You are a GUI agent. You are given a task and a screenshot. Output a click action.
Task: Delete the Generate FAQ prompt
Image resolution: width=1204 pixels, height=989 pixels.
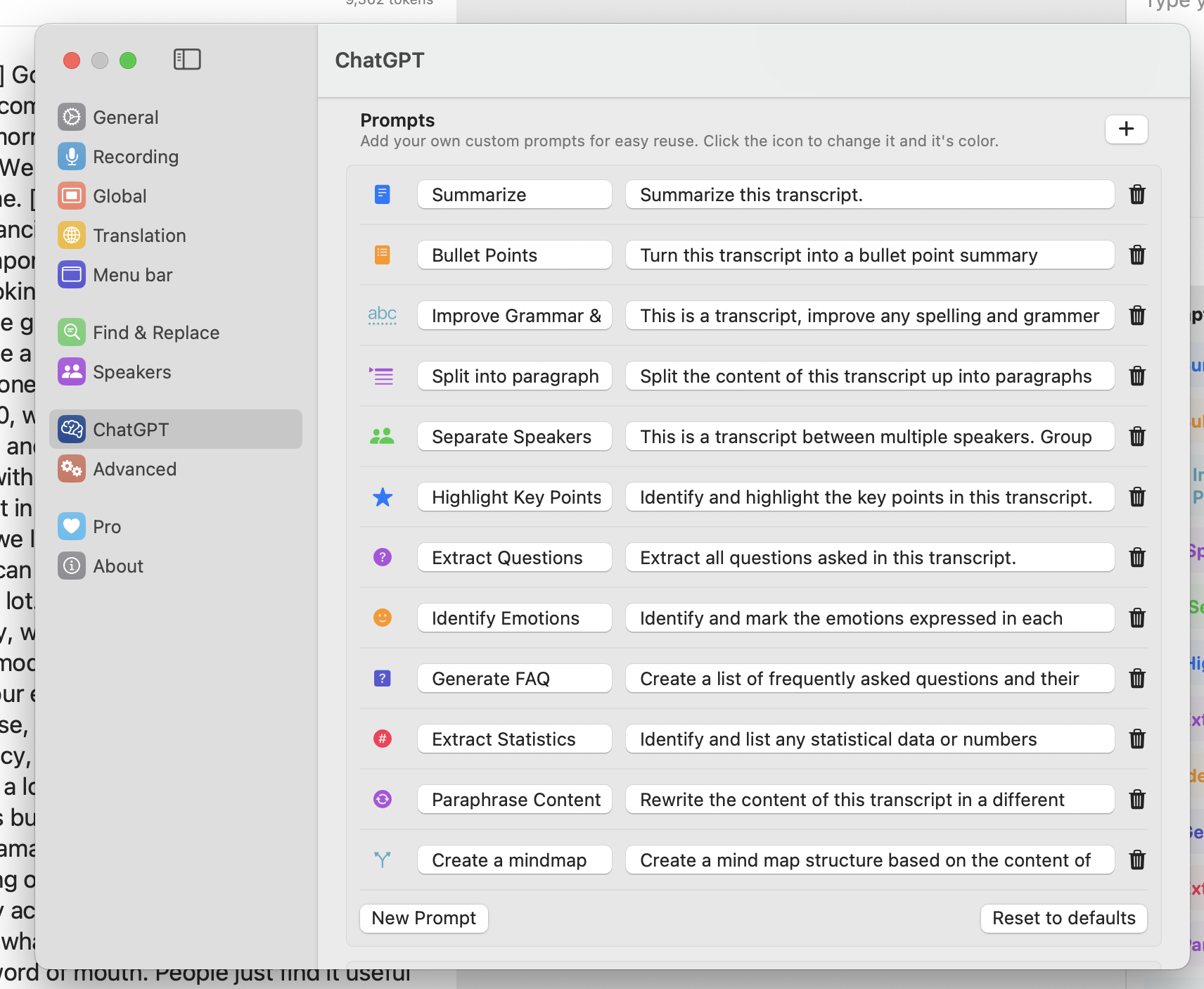point(1137,678)
